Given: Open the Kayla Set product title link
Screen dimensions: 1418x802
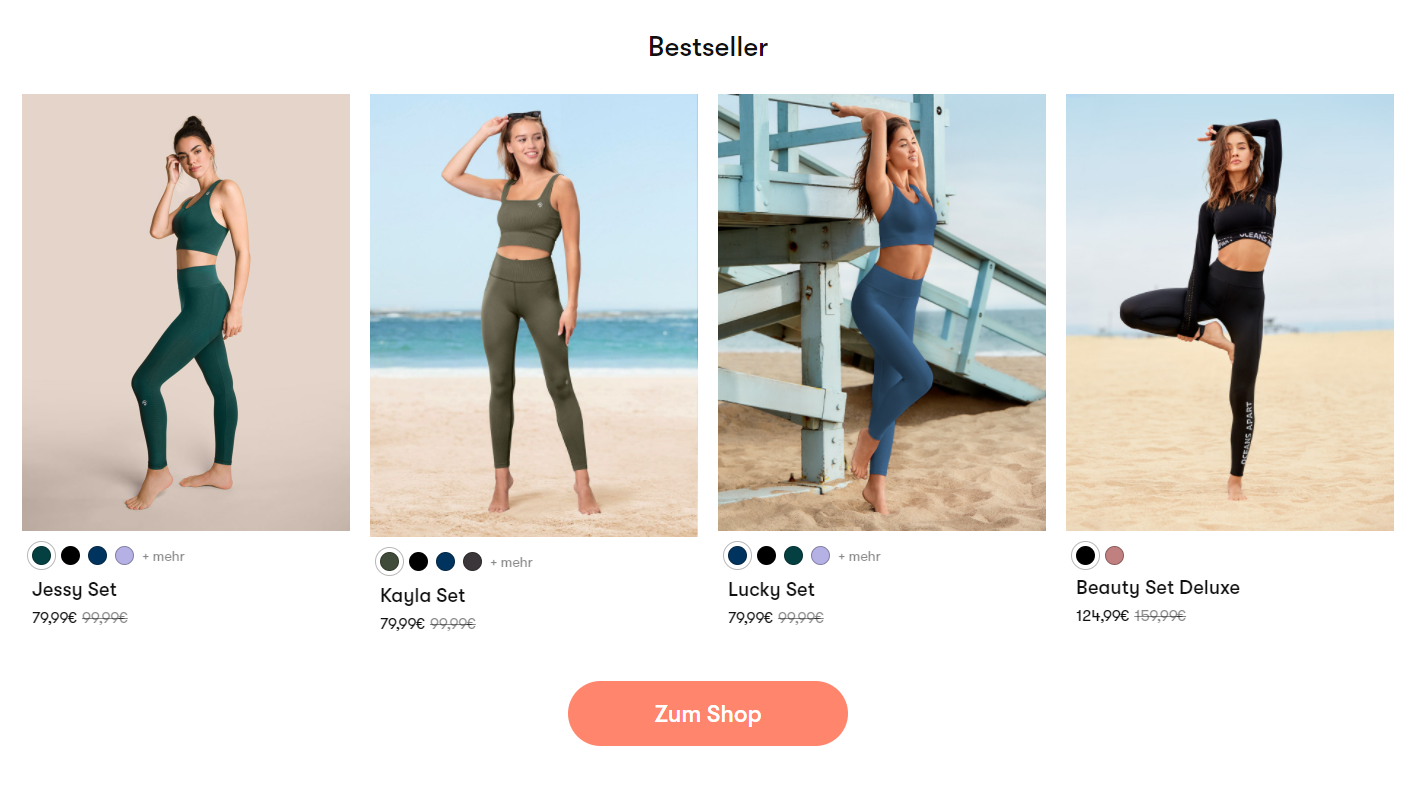Looking at the screenshot, I should [422, 596].
